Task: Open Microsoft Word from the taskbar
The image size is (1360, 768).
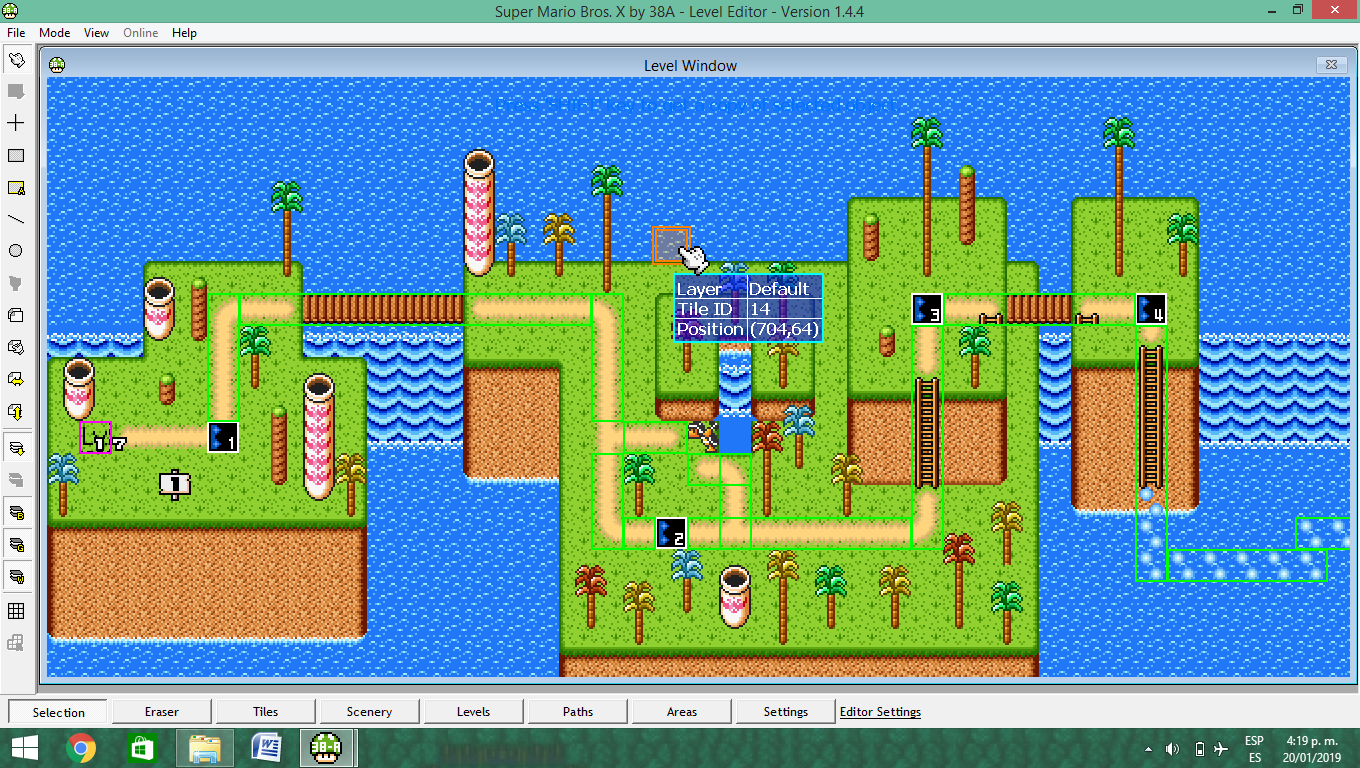Action: tap(265, 748)
